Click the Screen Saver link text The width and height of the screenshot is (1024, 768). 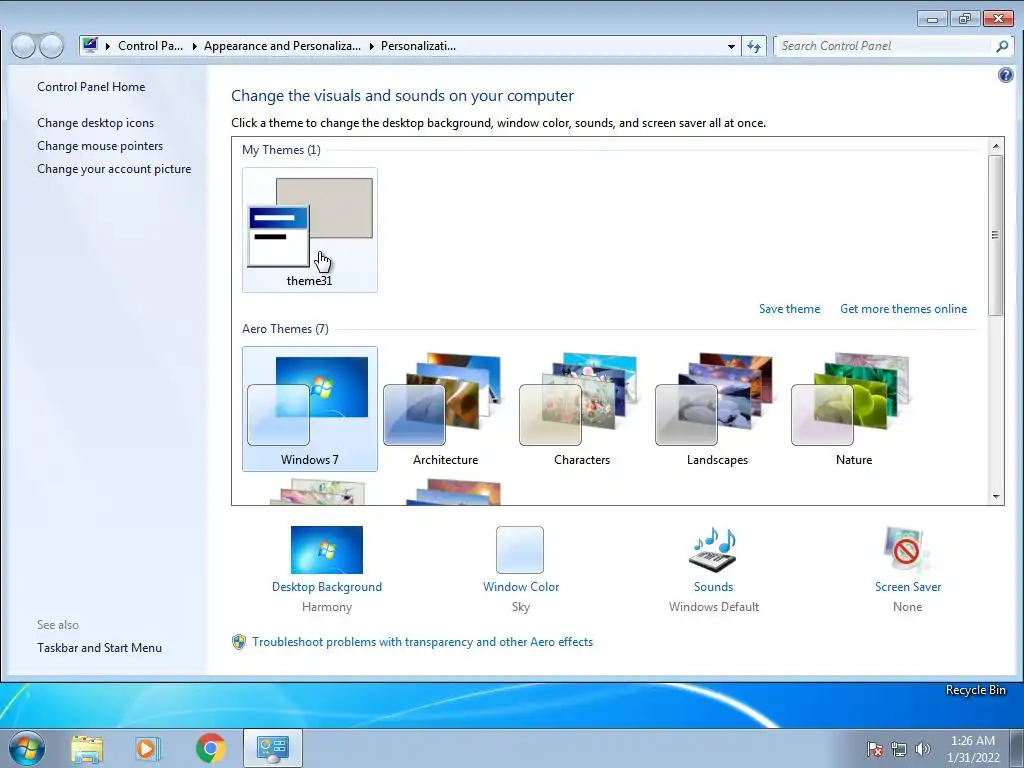coord(908,586)
